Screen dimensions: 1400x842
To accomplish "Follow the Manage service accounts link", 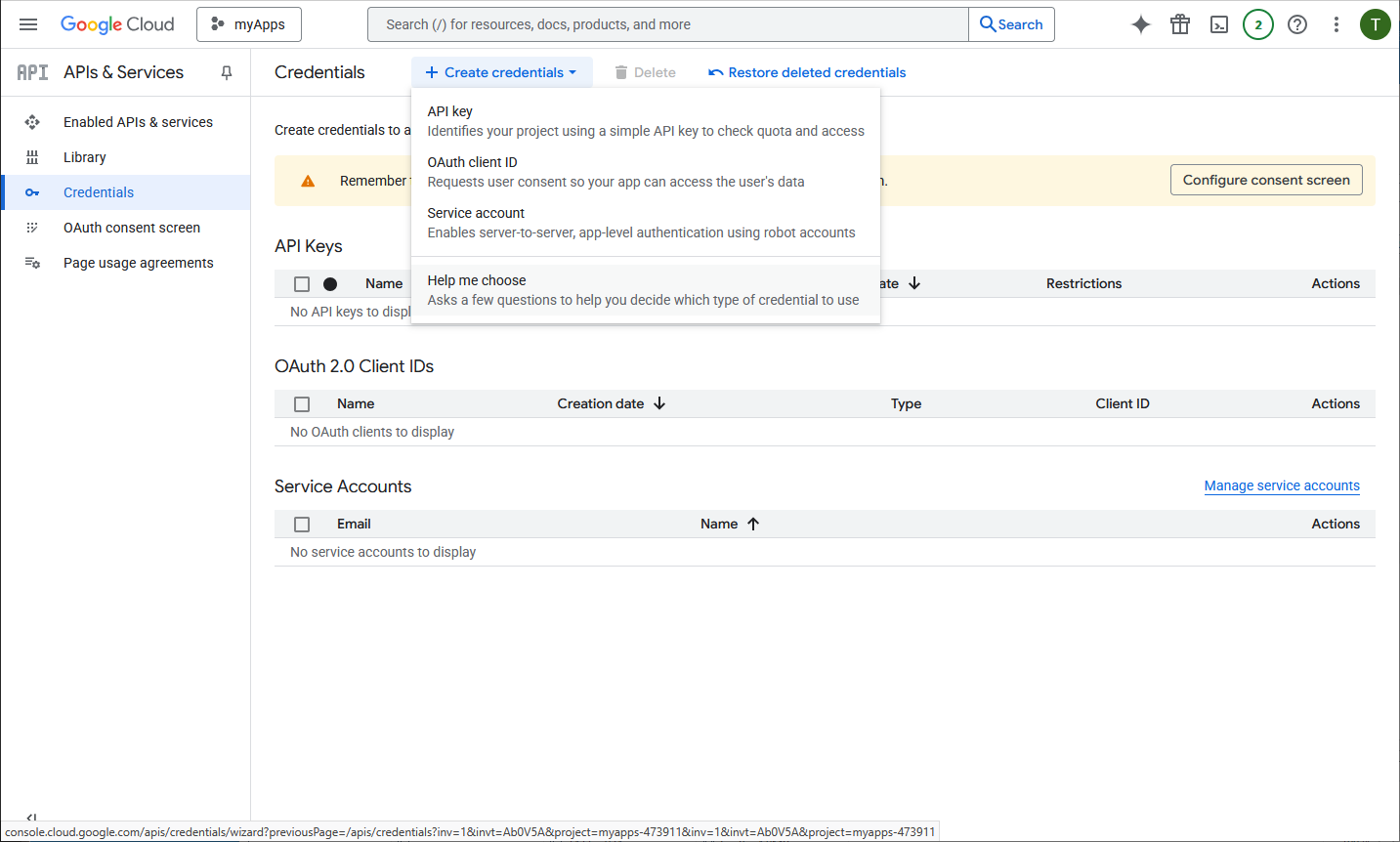I will pyautogui.click(x=1281, y=485).
